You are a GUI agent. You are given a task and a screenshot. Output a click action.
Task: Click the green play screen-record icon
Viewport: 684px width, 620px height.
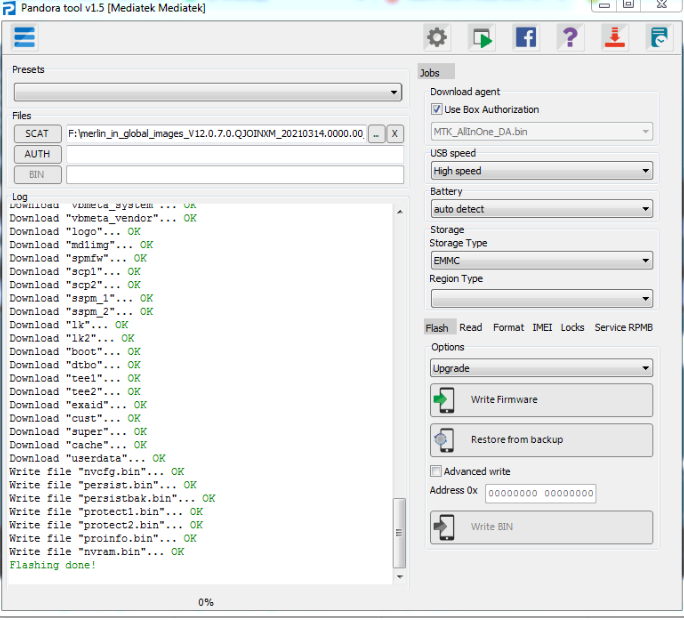tap(482, 38)
